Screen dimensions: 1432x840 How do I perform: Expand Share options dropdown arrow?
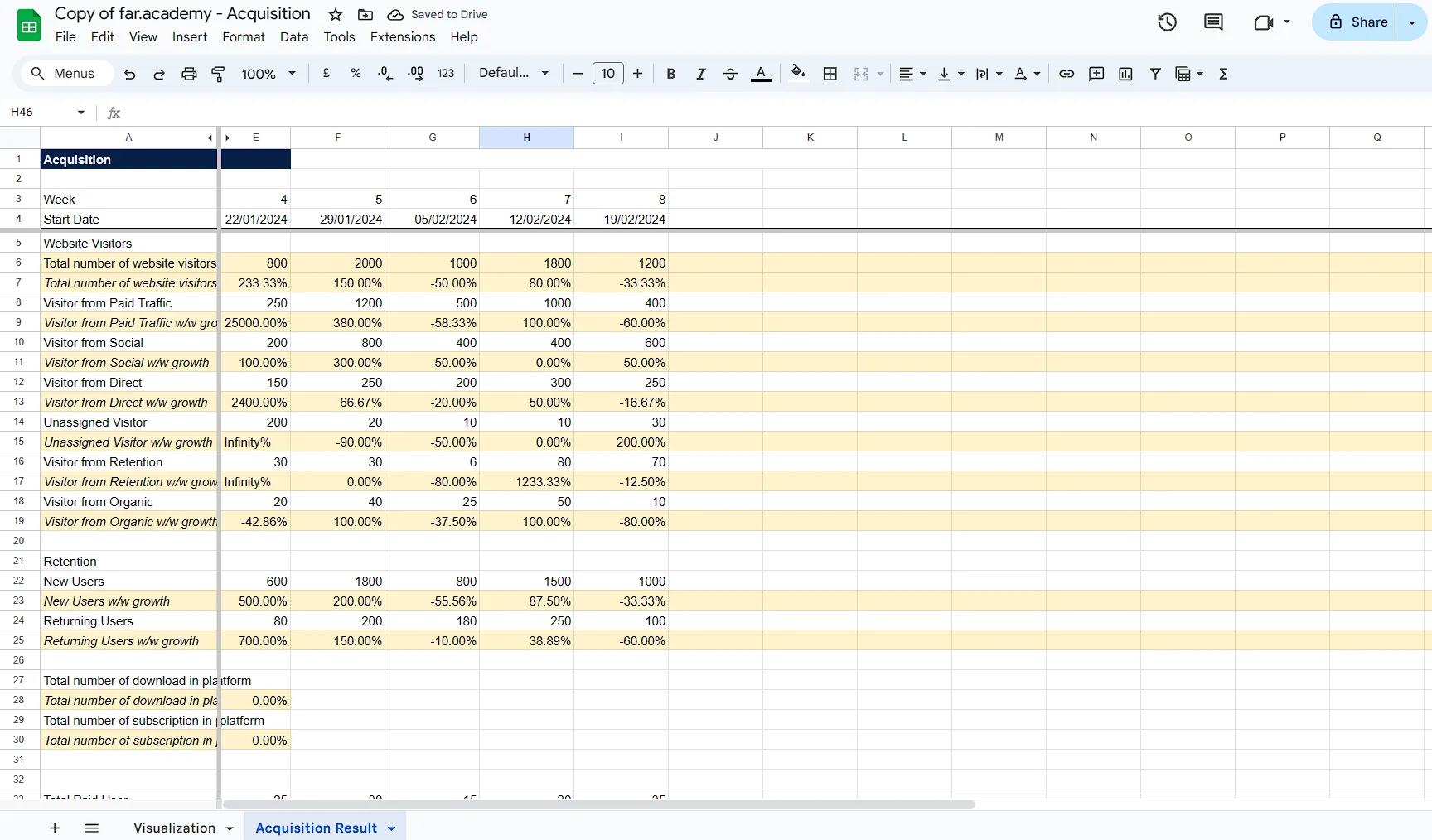pyautogui.click(x=1412, y=22)
